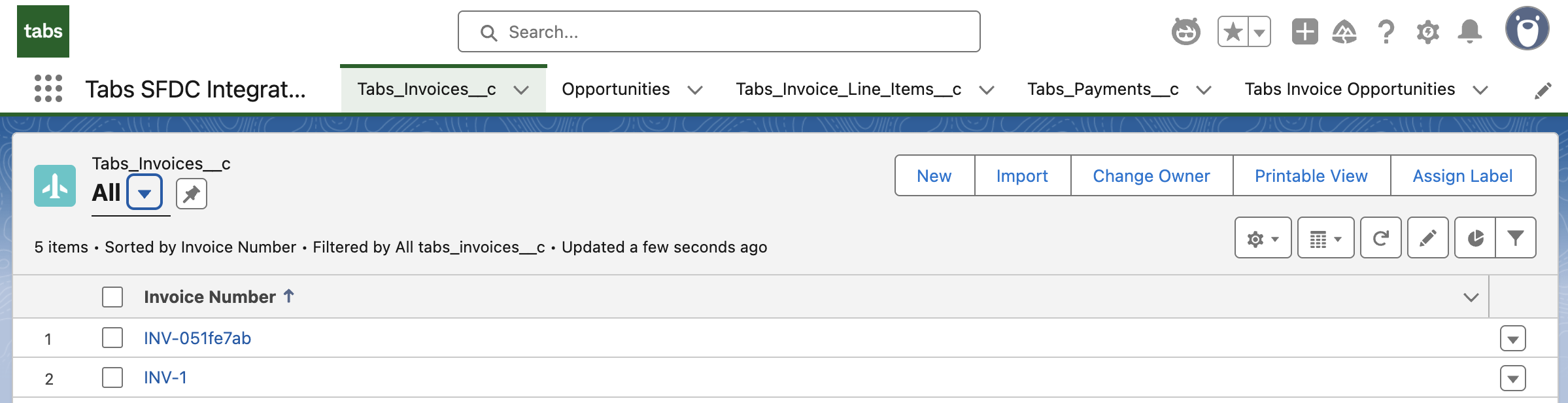1568x403 pixels.
Task: Check the box for INV-1
Action: coord(112,377)
